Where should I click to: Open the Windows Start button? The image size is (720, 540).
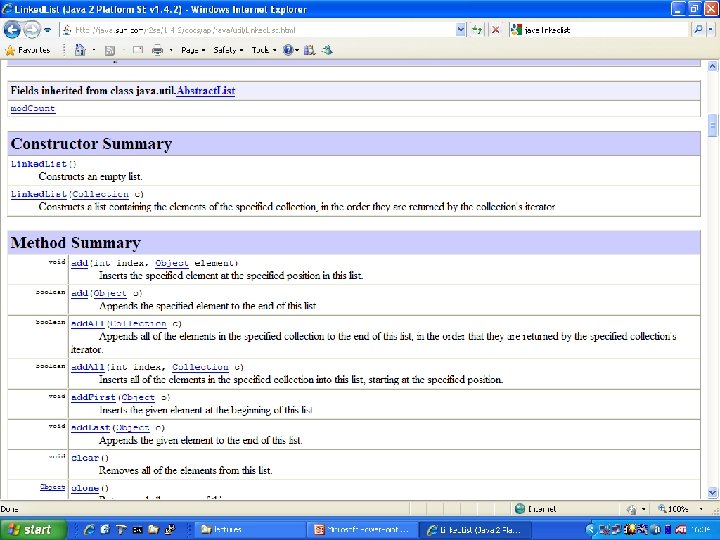[33, 529]
